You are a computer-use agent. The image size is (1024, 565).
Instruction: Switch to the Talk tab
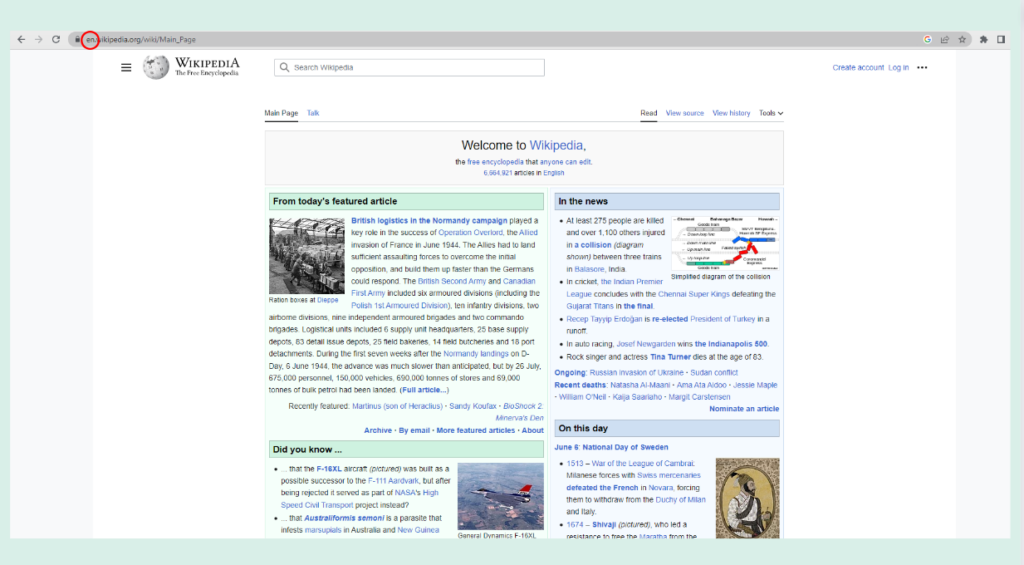313,113
